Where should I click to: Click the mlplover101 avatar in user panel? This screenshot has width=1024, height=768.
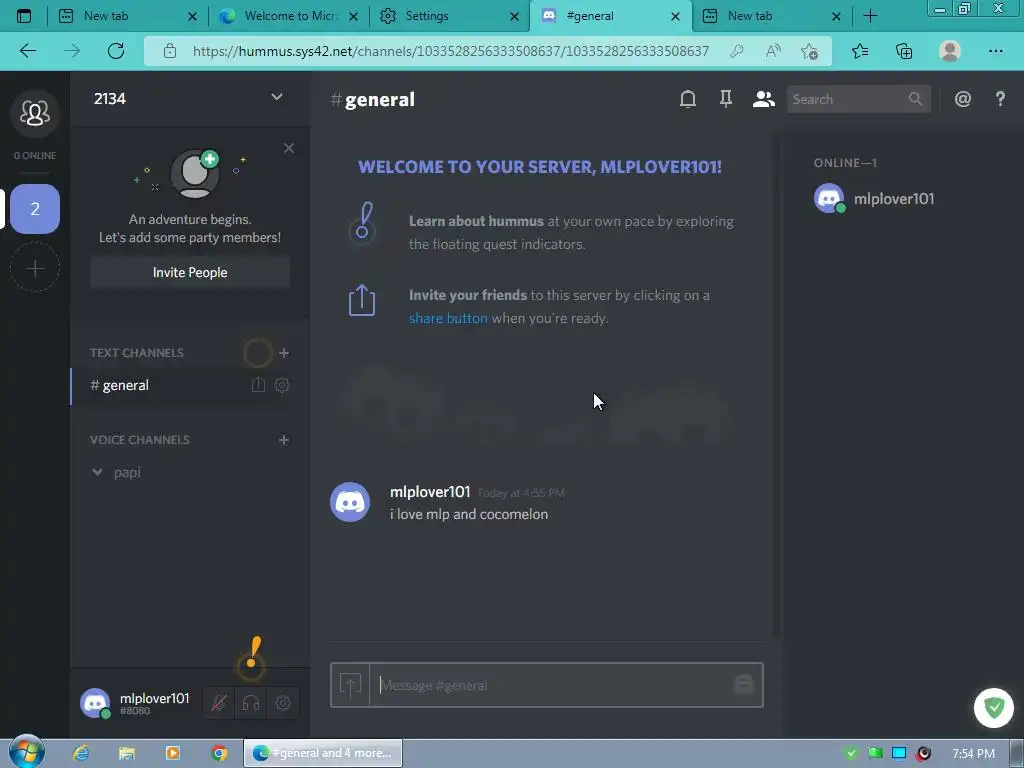pyautogui.click(x=95, y=703)
